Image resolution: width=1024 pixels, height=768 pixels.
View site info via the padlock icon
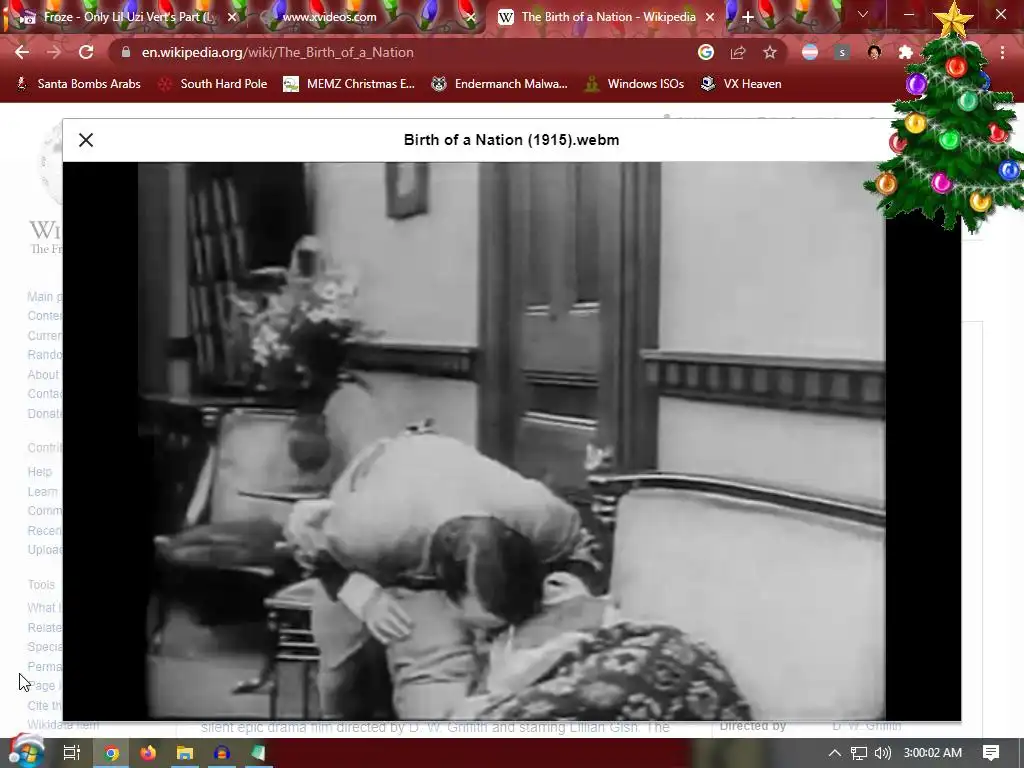tap(126, 52)
